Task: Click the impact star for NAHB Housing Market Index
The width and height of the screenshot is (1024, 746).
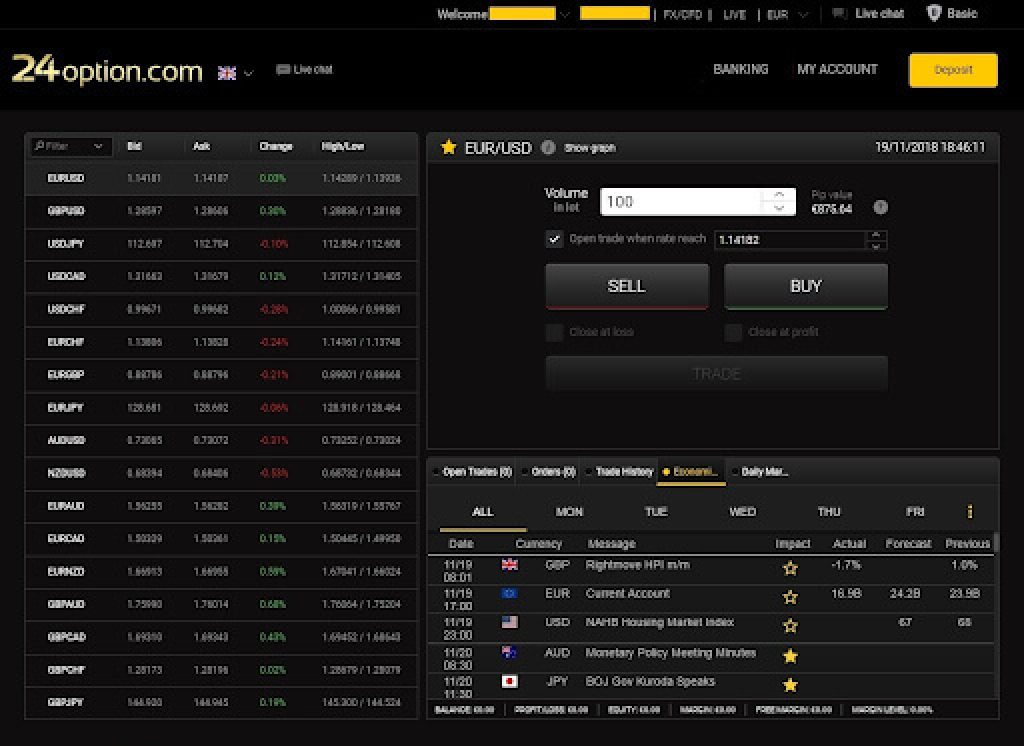Action: (x=790, y=626)
